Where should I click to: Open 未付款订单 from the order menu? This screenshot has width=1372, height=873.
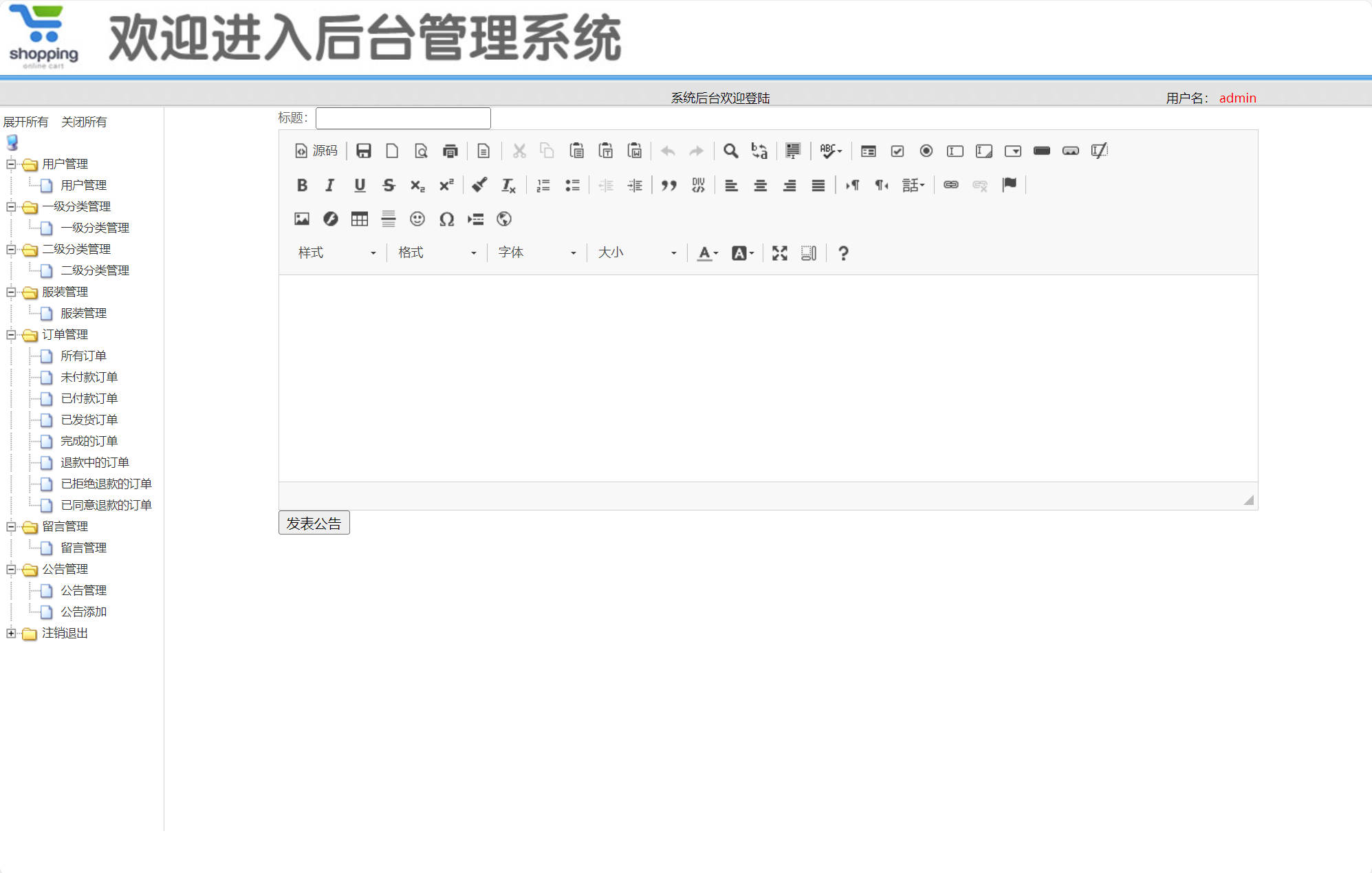(x=89, y=377)
